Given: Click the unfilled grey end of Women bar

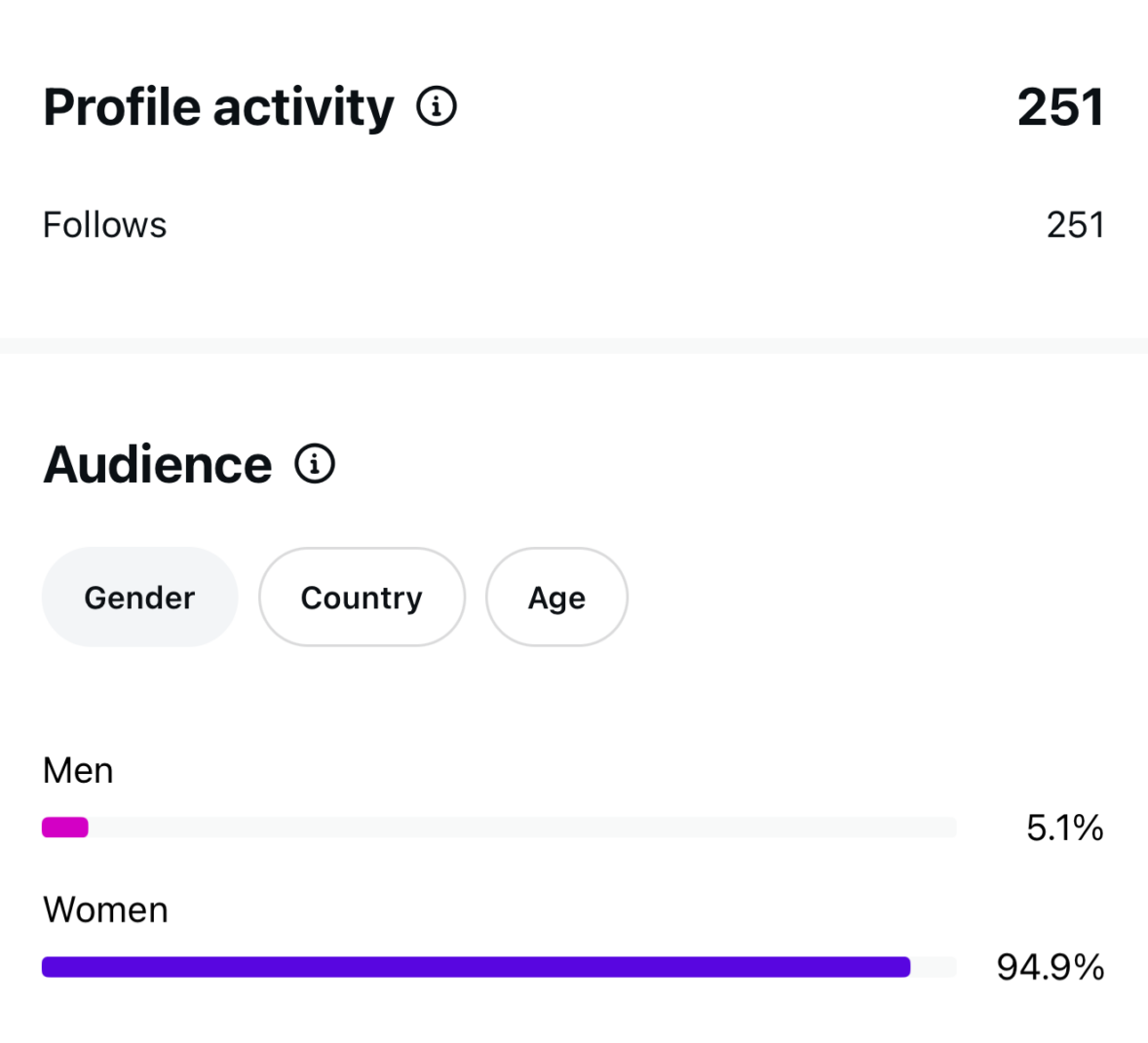Looking at the screenshot, I should [x=934, y=967].
